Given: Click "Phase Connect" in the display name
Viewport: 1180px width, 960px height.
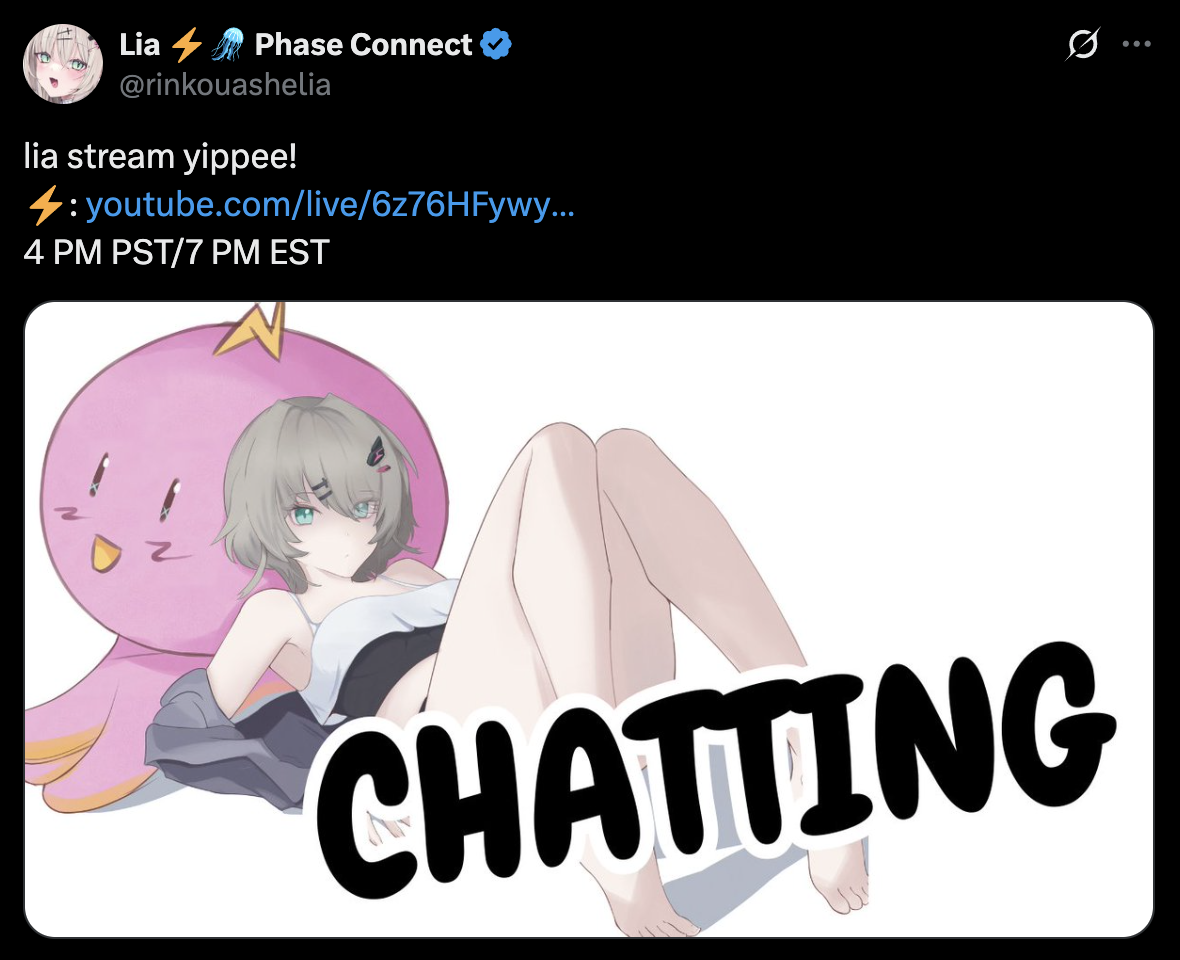Looking at the screenshot, I should [363, 44].
